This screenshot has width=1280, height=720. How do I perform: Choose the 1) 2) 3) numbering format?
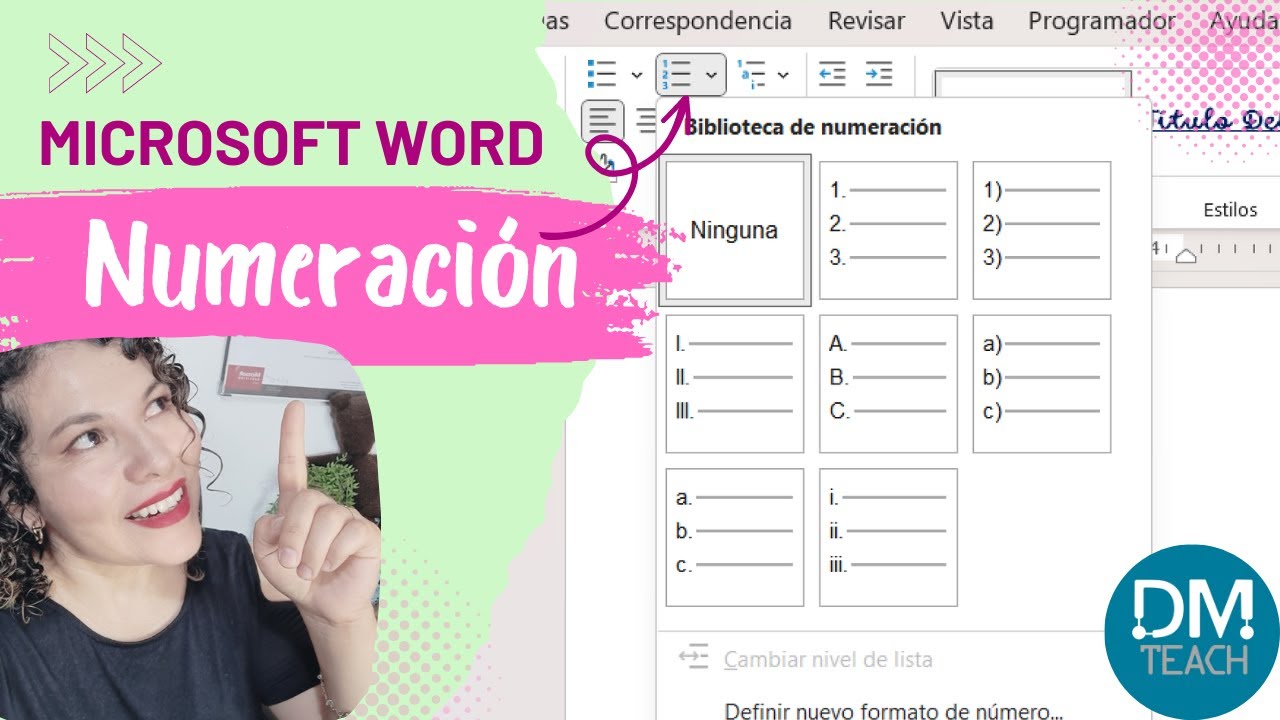[1042, 230]
